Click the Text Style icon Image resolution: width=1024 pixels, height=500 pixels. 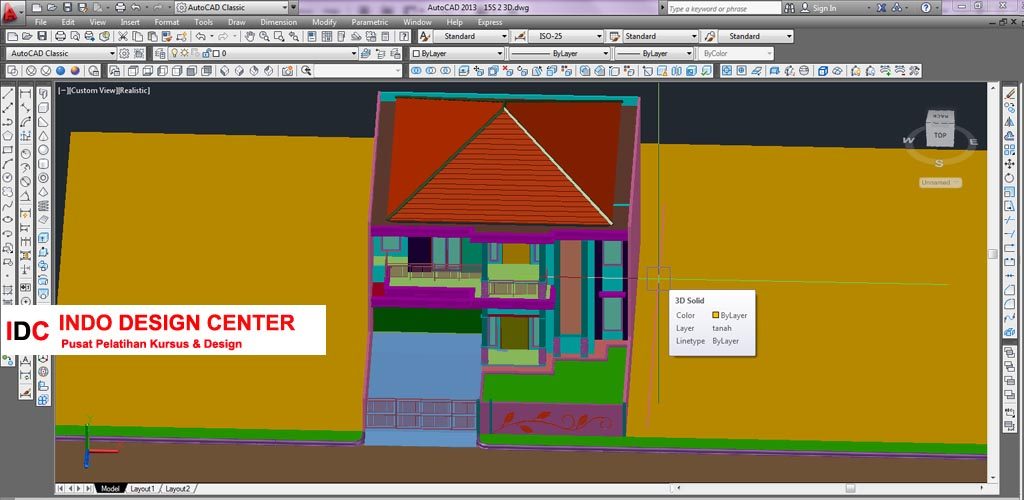click(424, 37)
